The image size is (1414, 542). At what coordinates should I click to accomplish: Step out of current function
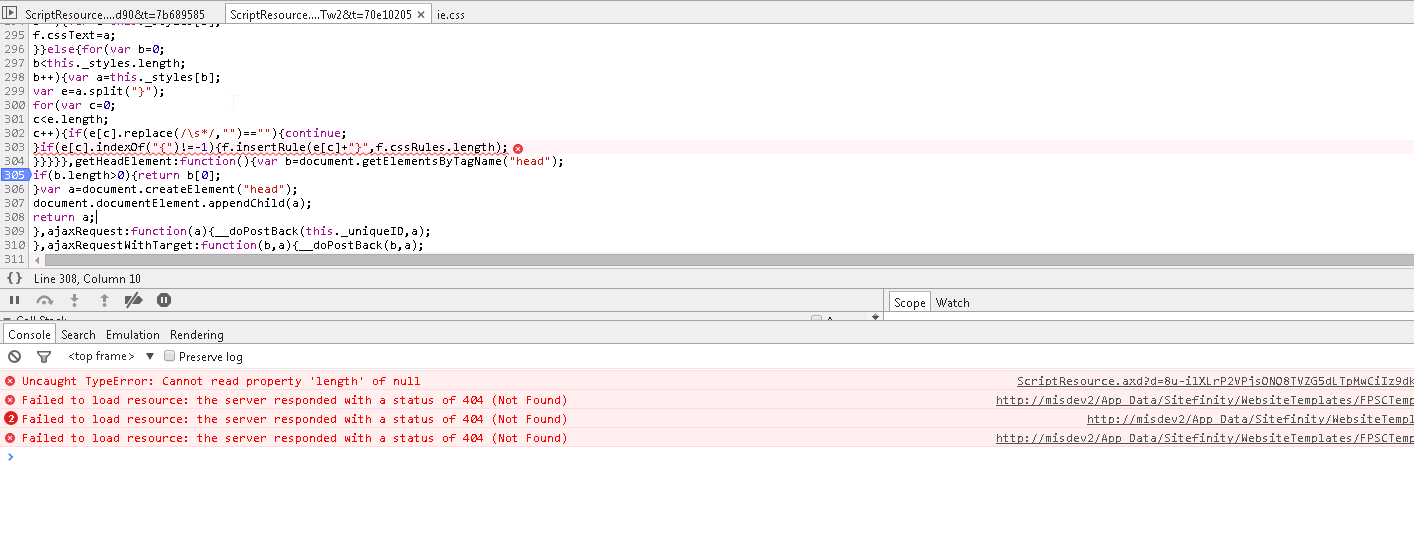point(104,300)
